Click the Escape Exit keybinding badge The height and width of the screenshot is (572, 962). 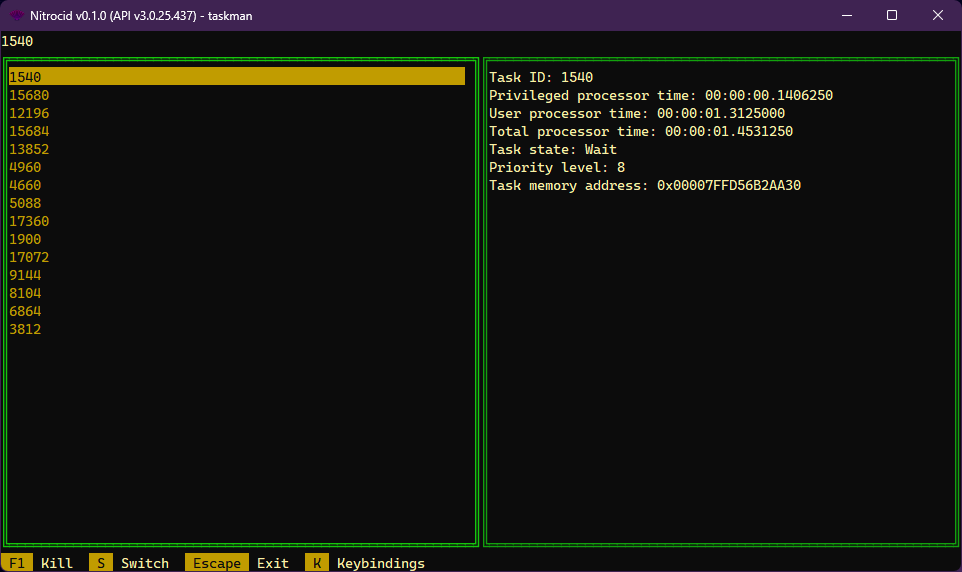(x=217, y=563)
